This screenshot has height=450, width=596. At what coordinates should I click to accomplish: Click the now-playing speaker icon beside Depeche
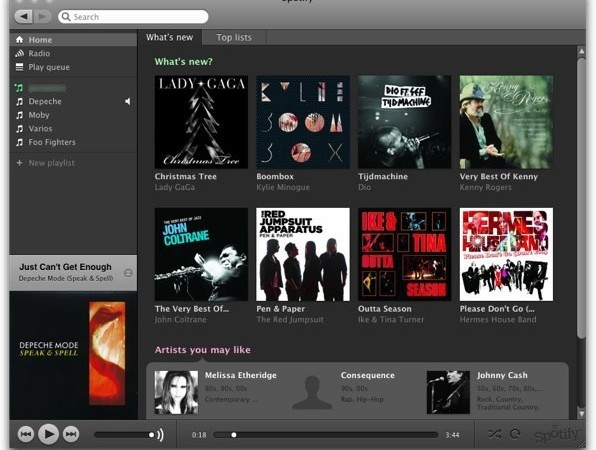(128, 101)
